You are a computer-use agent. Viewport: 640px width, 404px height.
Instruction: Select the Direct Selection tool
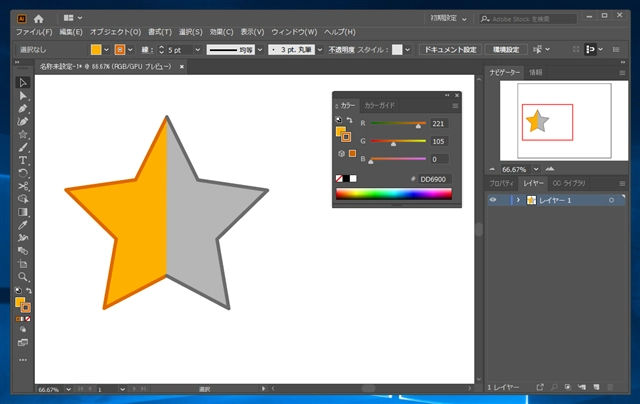click(23, 96)
